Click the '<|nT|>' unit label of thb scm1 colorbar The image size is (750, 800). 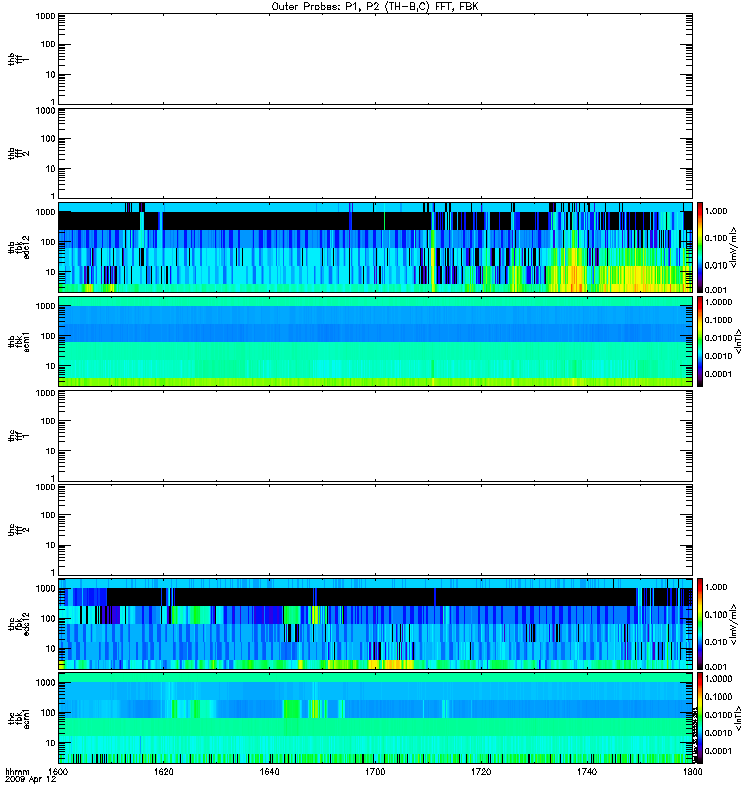pos(737,341)
